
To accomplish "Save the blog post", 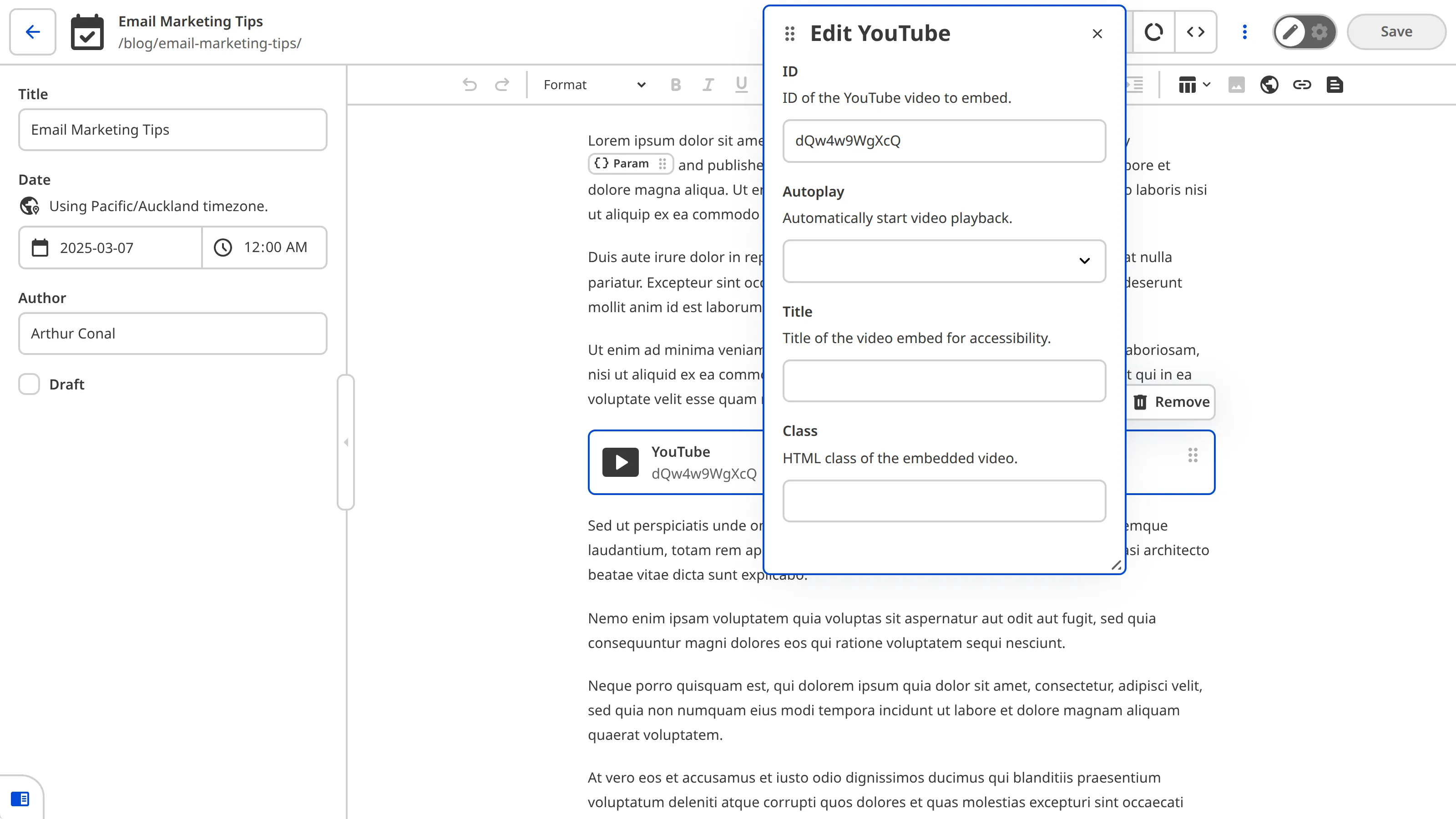I will pyautogui.click(x=1396, y=32).
